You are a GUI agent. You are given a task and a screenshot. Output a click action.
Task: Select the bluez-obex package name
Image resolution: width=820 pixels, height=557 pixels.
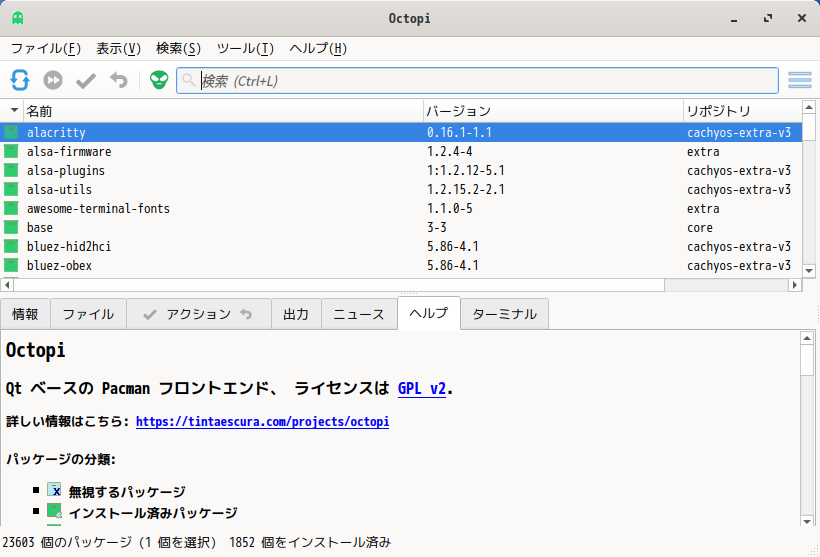pos(60,265)
